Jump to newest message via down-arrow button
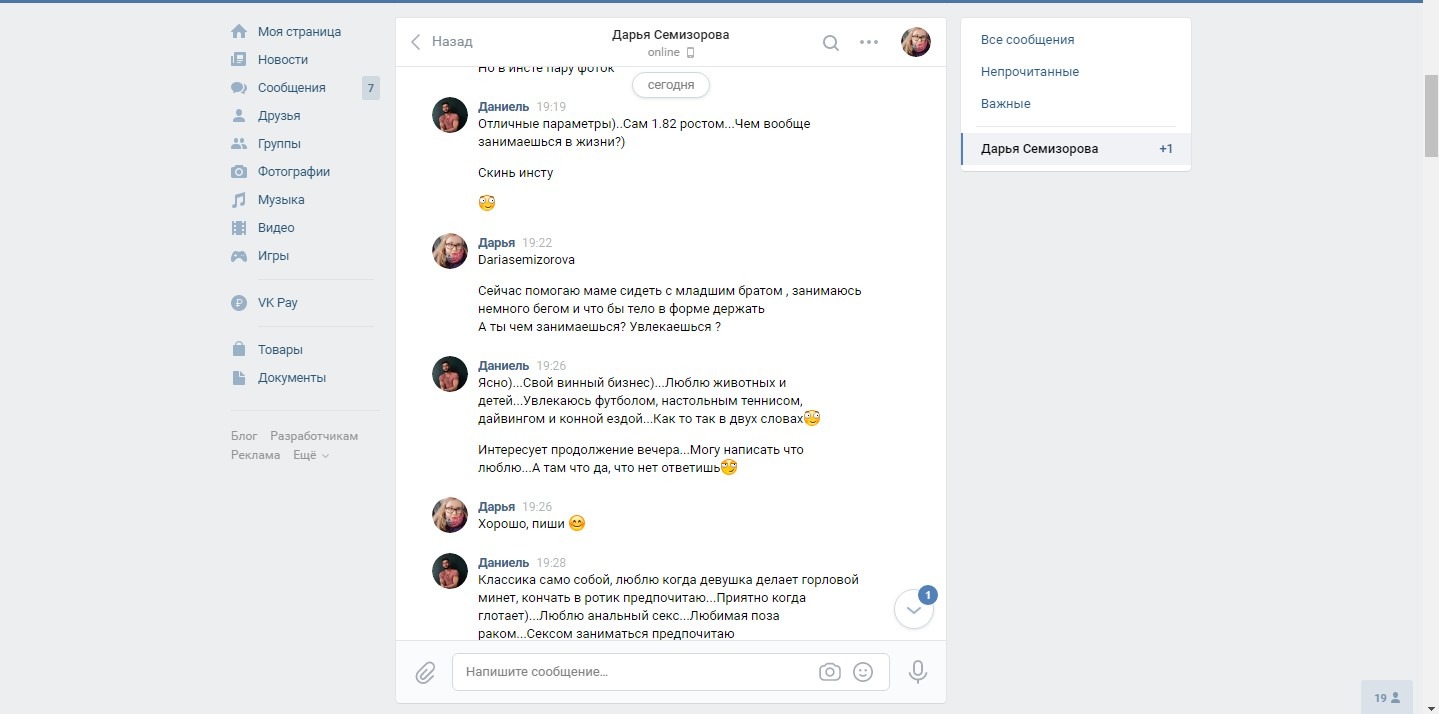Viewport: 1439px width, 714px height. click(x=913, y=609)
